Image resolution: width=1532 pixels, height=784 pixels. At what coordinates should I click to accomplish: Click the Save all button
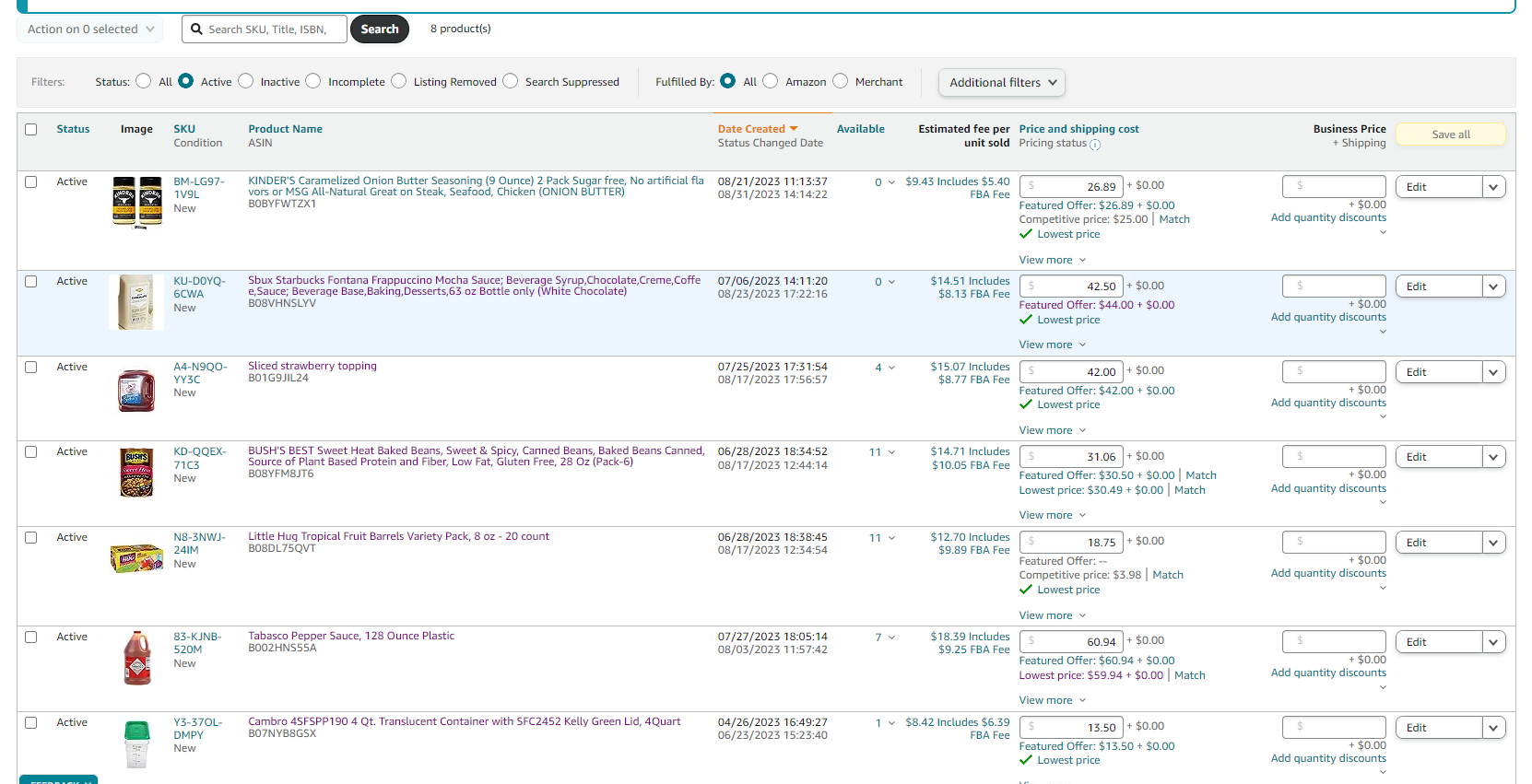[x=1451, y=135]
